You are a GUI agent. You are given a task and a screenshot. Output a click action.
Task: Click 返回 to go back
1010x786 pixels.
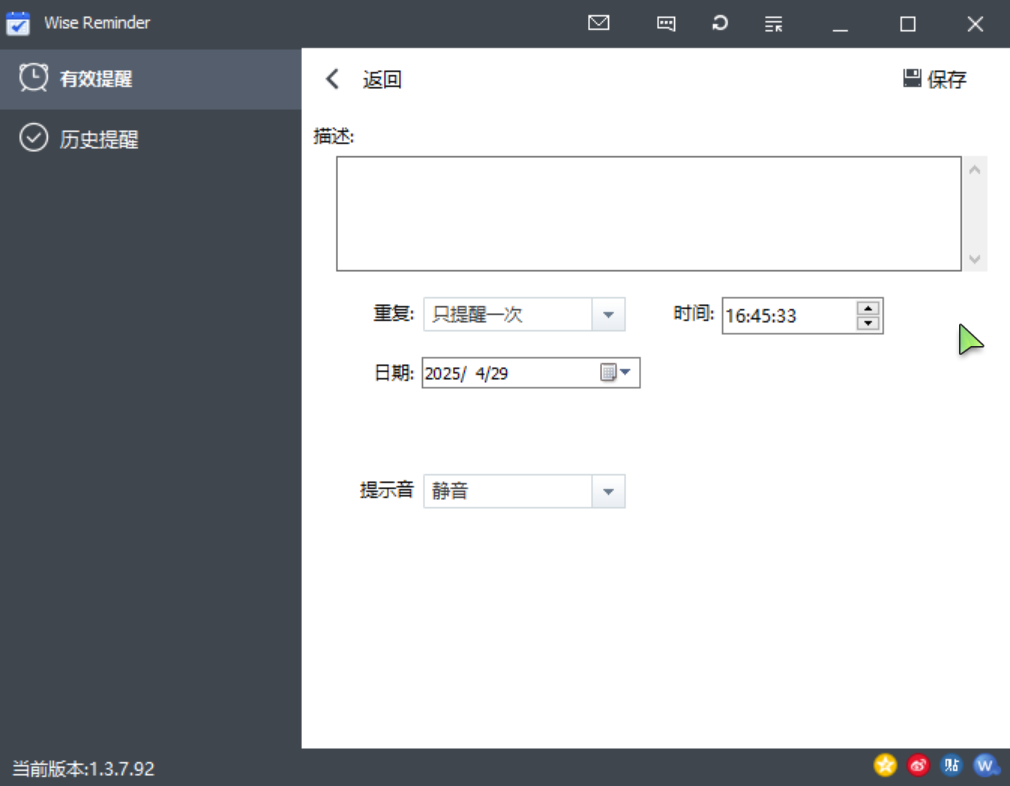(382, 79)
